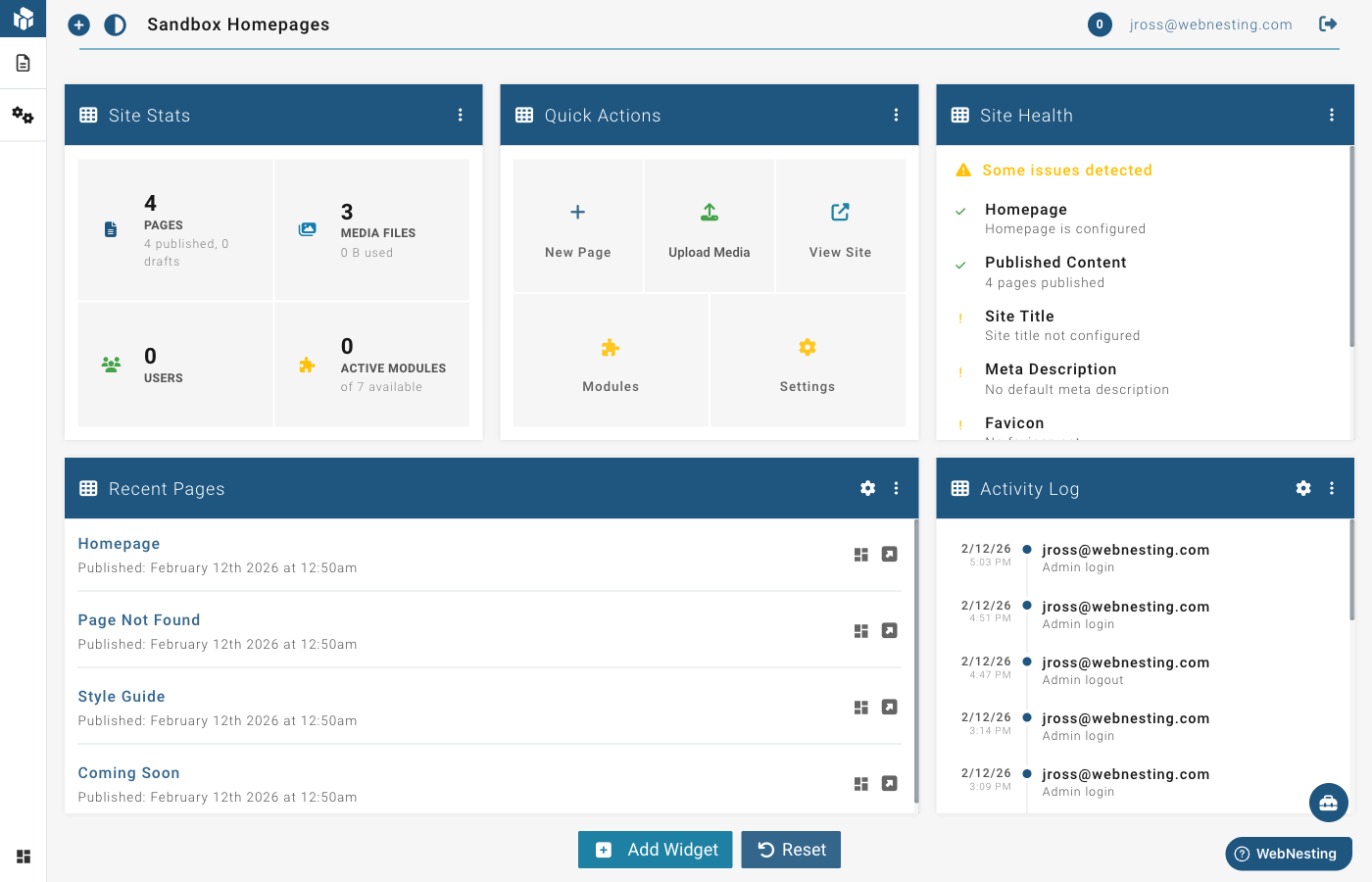Open "Style Guide" in a new tab icon
Viewport: 1372px width, 882px height.
(x=889, y=707)
